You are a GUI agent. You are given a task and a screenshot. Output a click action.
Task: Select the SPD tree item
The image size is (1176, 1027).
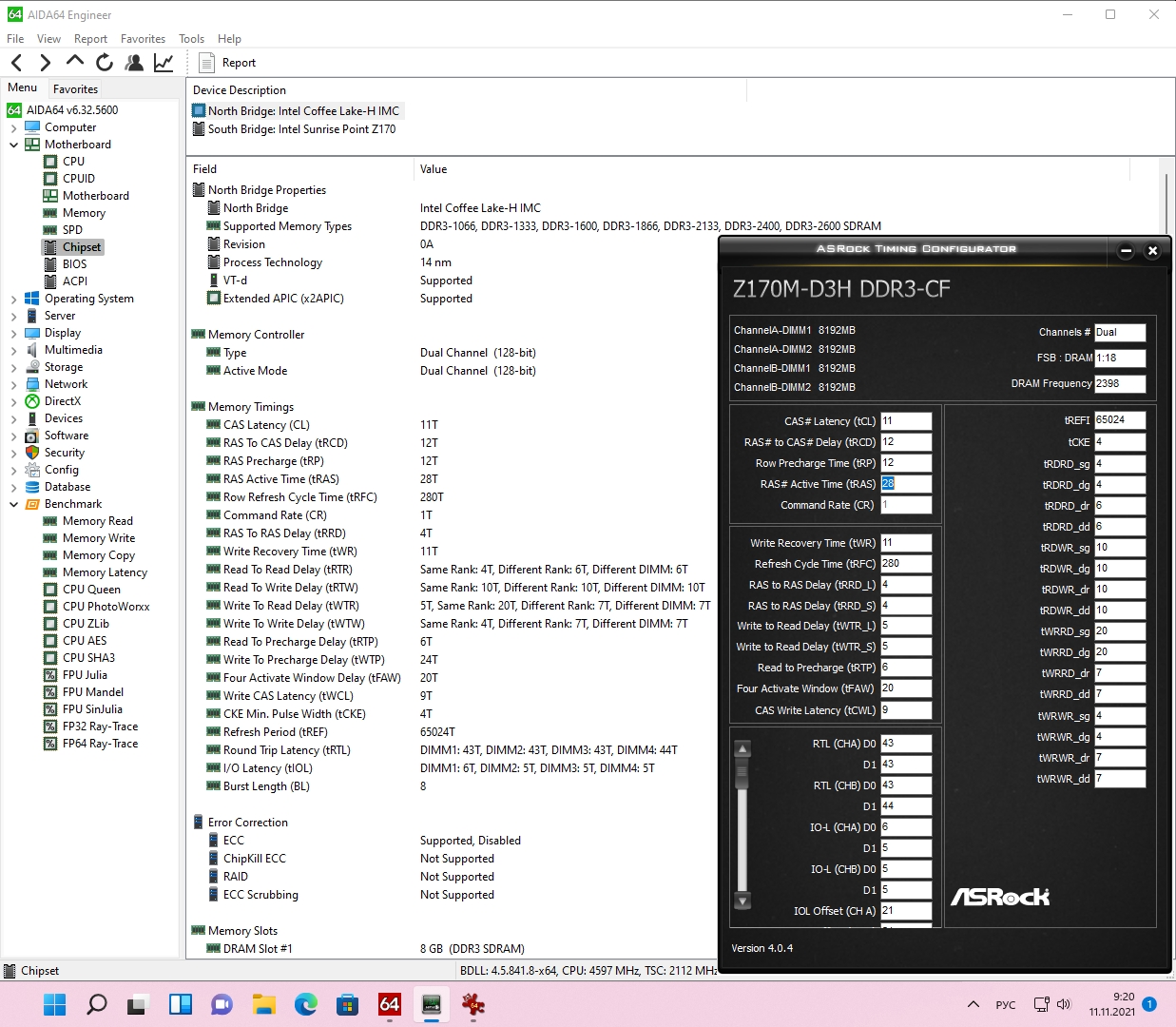pos(72,230)
